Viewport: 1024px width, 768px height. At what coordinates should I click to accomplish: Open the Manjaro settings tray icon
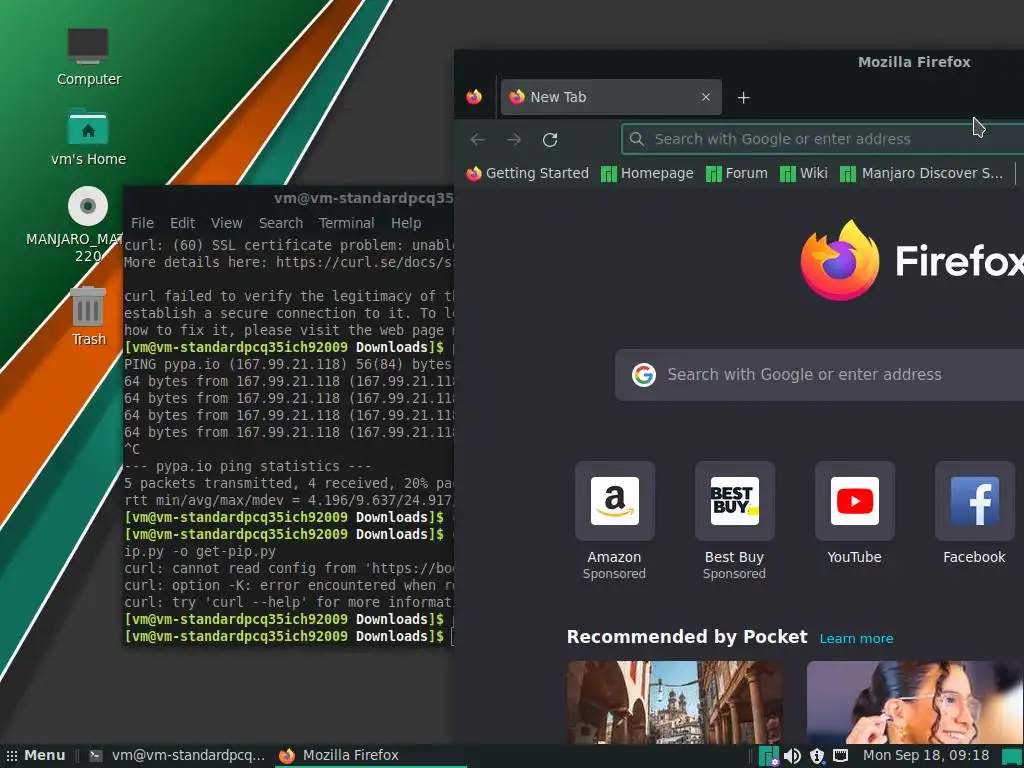click(x=769, y=756)
